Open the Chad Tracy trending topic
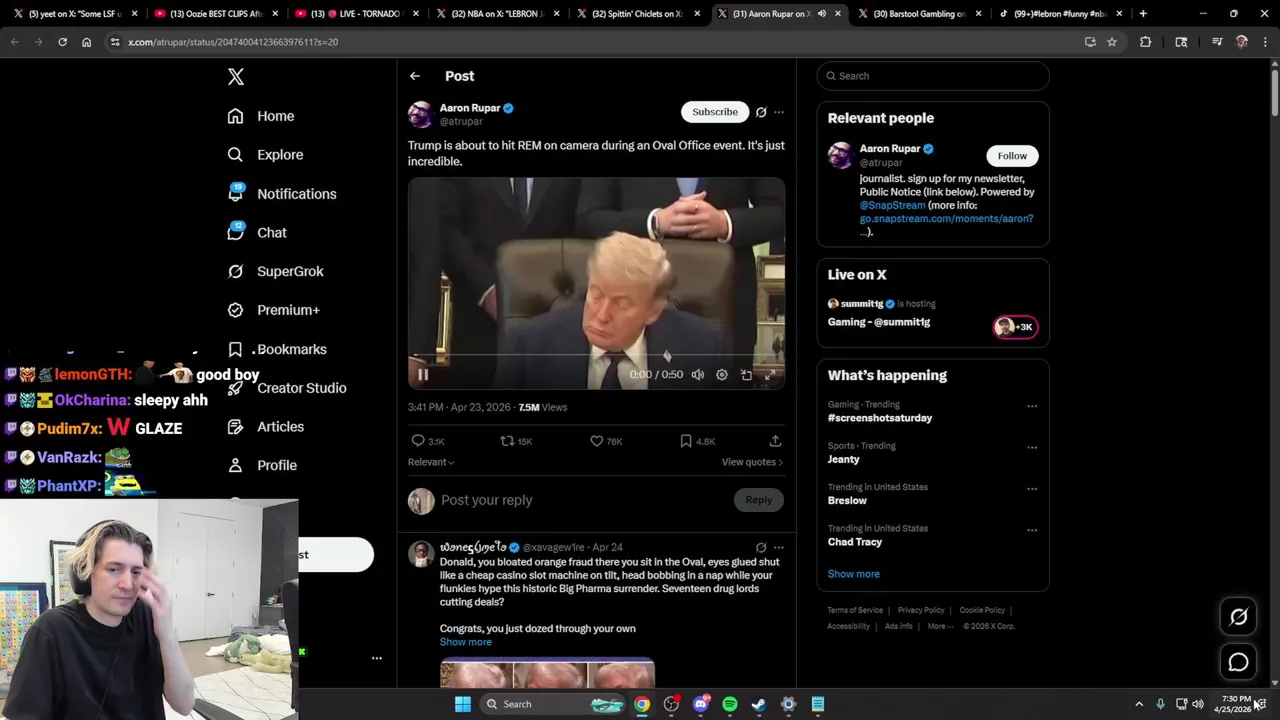 click(x=855, y=542)
